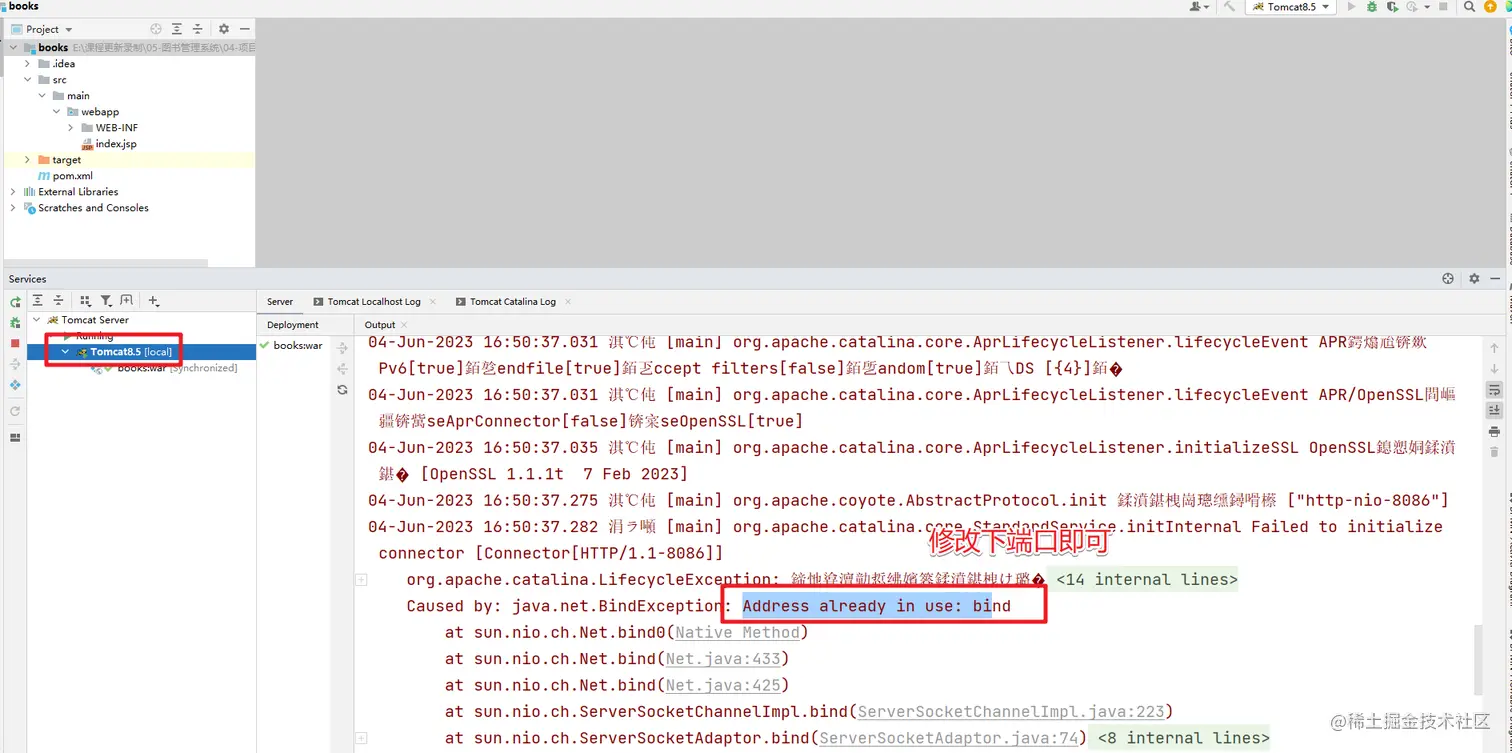Run with Coverage from top toolbar
Screen dimensions: 1512x753
pos(1392,7)
